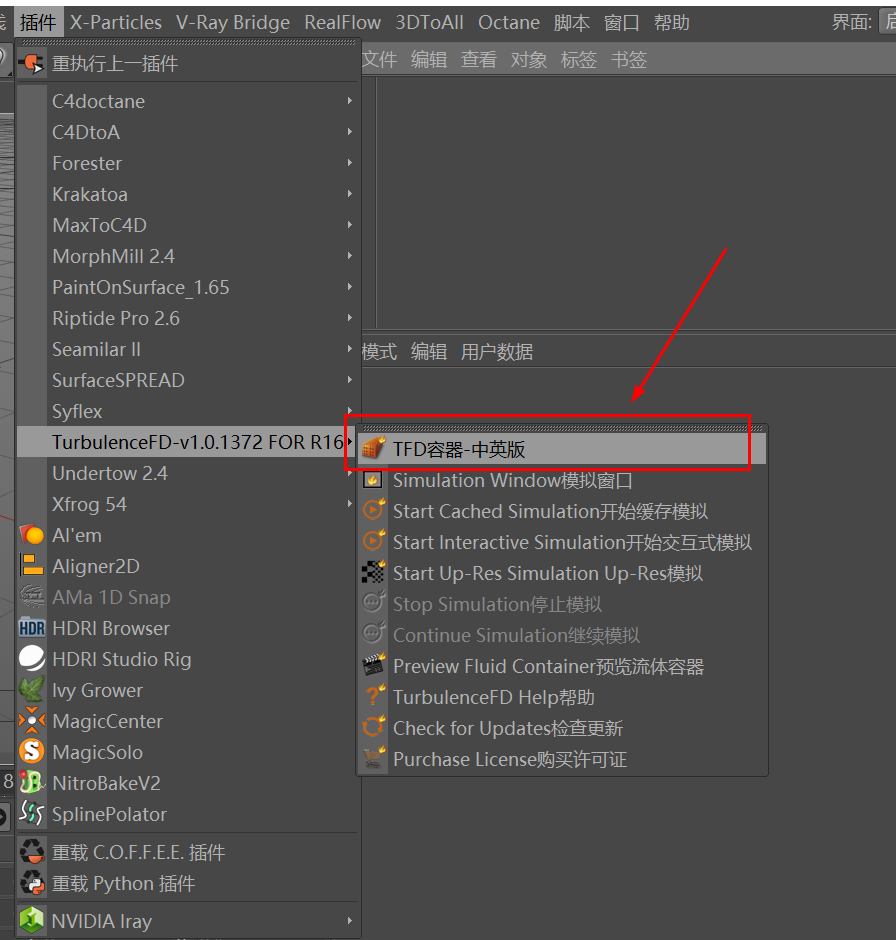Image resolution: width=896 pixels, height=940 pixels.
Task: Click the MagicCenter plugin icon
Action: pyautogui.click(x=32, y=721)
